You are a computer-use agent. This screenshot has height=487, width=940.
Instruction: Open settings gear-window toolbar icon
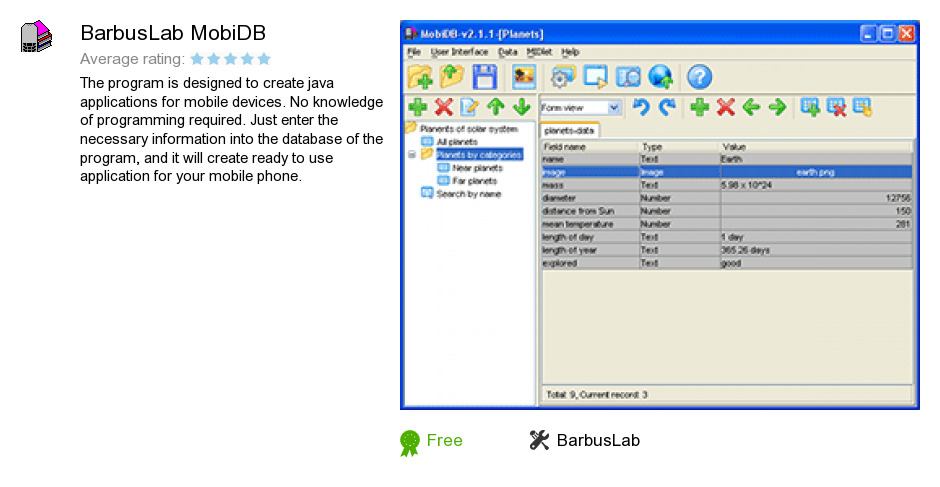tap(563, 77)
